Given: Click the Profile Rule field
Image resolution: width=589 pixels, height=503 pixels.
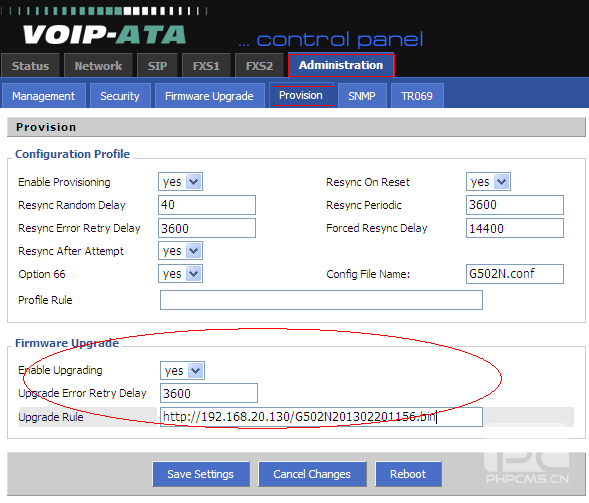Looking at the screenshot, I should point(322,300).
